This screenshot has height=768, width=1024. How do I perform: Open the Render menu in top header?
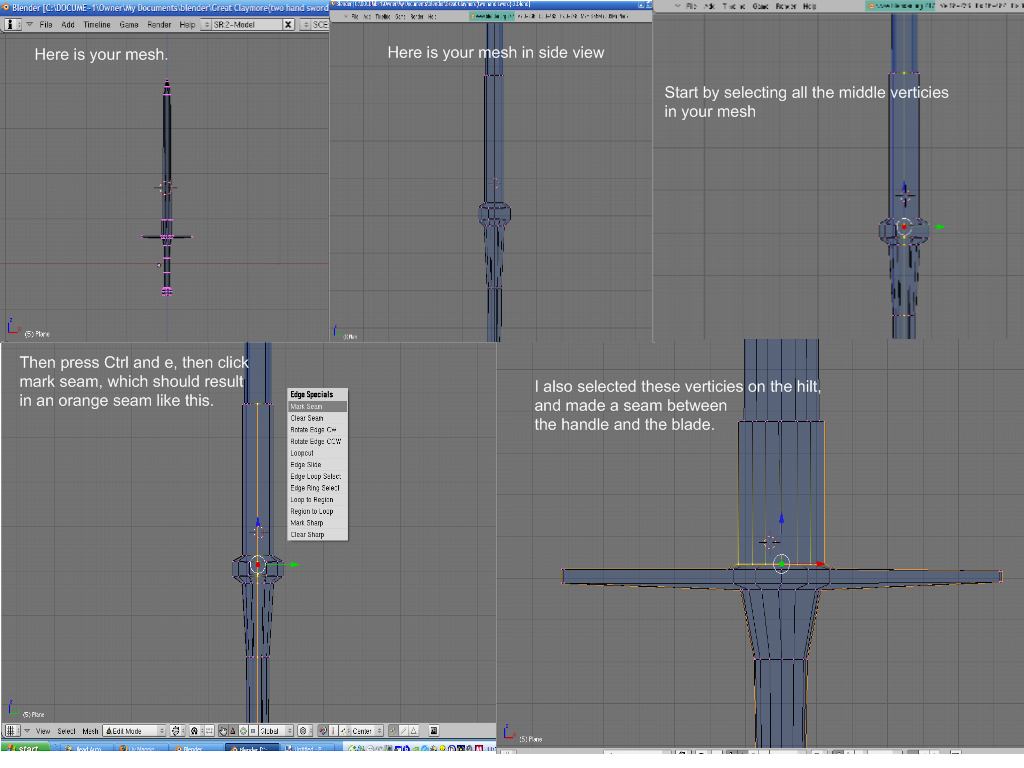click(159, 25)
